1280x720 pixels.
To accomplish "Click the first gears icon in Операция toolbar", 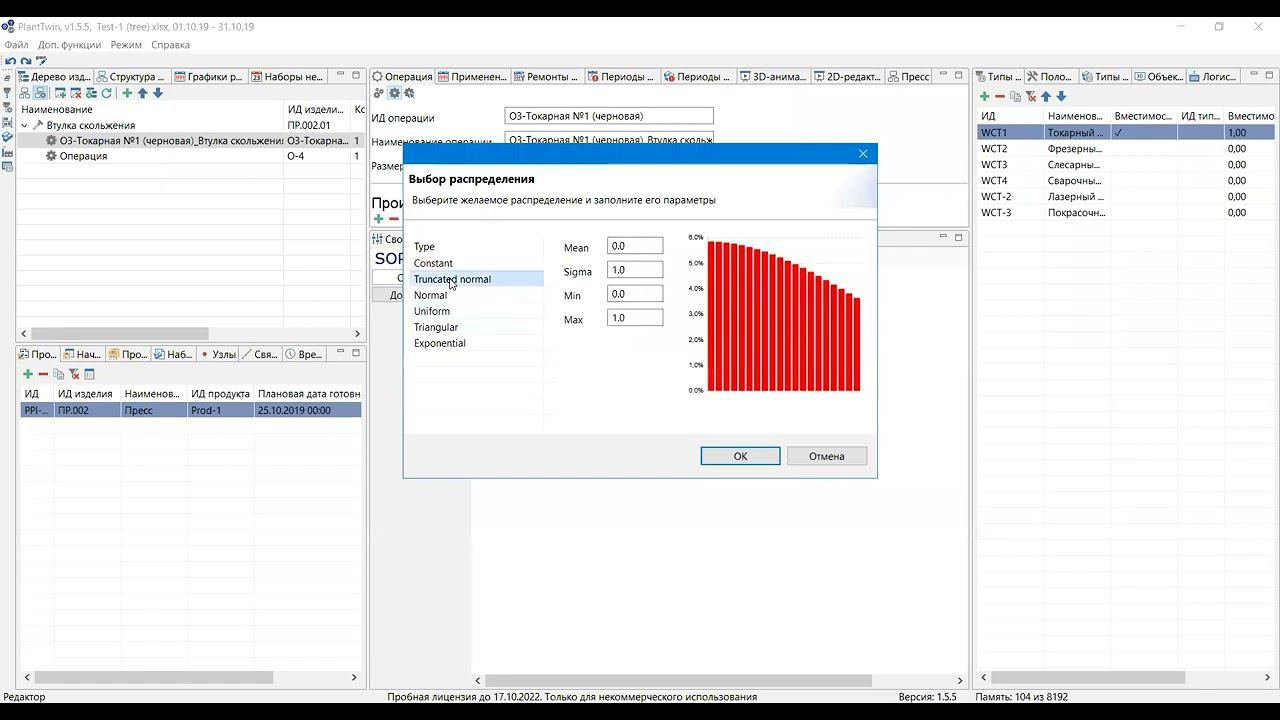I will pos(379,93).
